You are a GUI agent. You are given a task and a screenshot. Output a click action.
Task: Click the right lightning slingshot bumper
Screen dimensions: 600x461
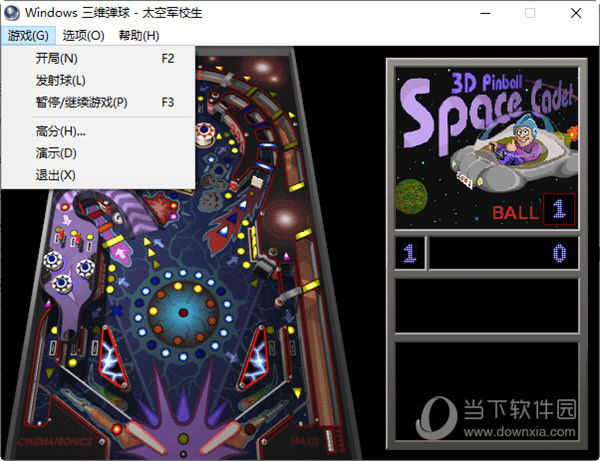tap(255, 357)
